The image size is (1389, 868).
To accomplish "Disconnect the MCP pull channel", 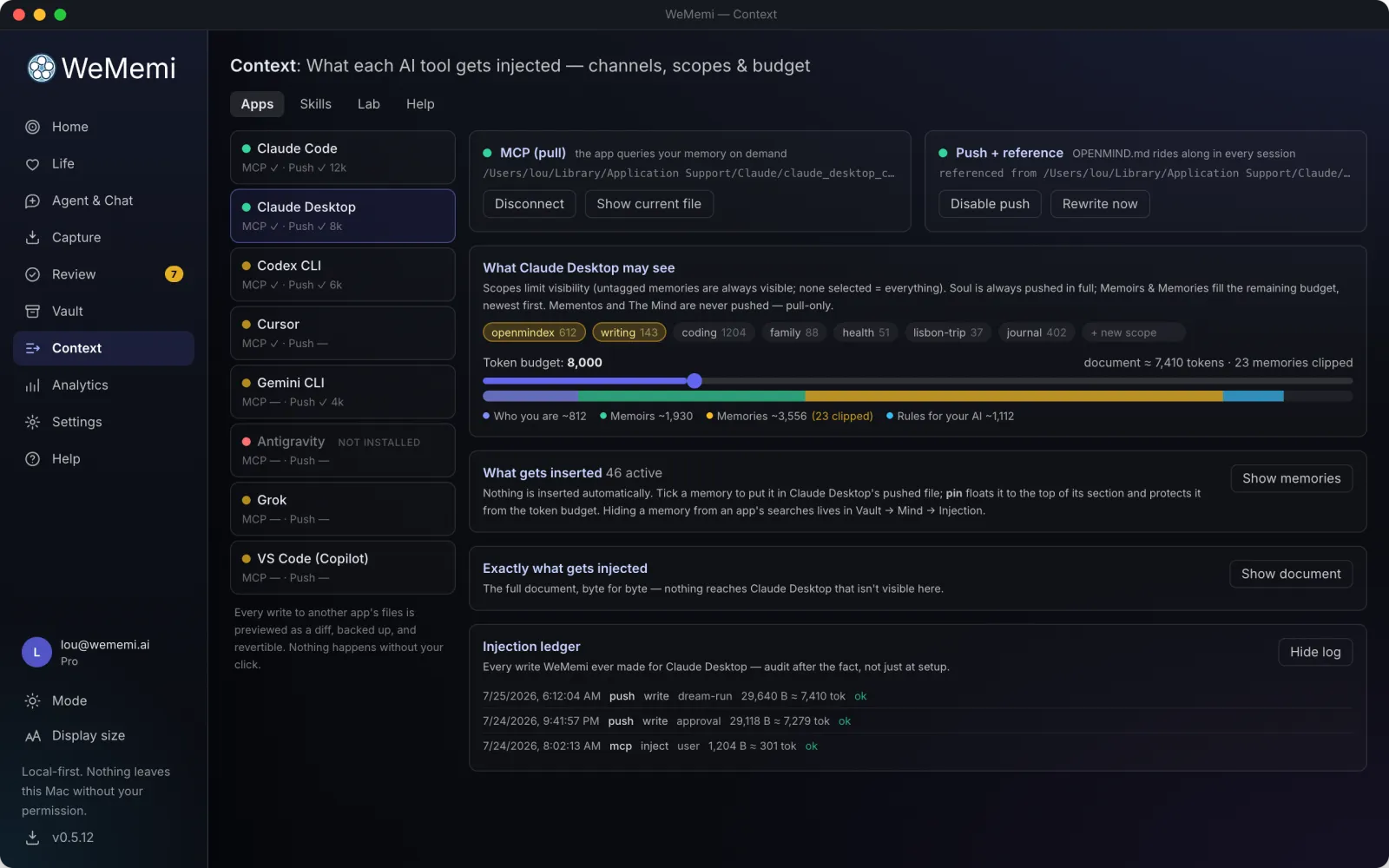I will pyautogui.click(x=530, y=204).
